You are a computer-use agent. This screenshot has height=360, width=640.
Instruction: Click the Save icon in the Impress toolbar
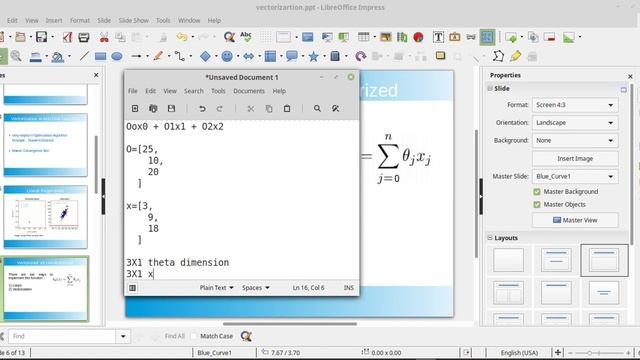[41, 38]
